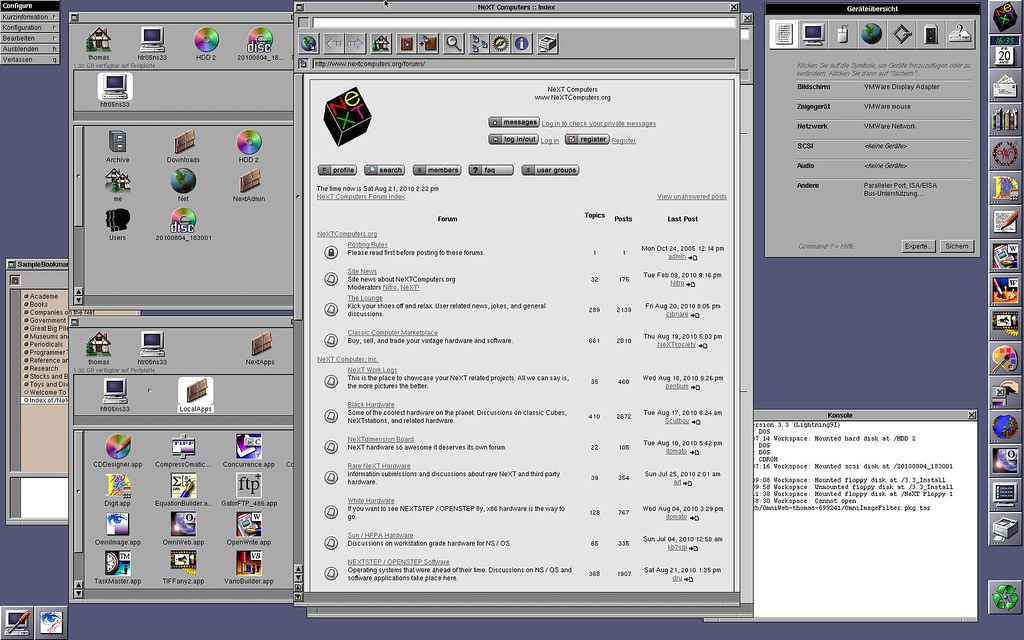Click the printer icon in the browser toolbar

coord(546,43)
